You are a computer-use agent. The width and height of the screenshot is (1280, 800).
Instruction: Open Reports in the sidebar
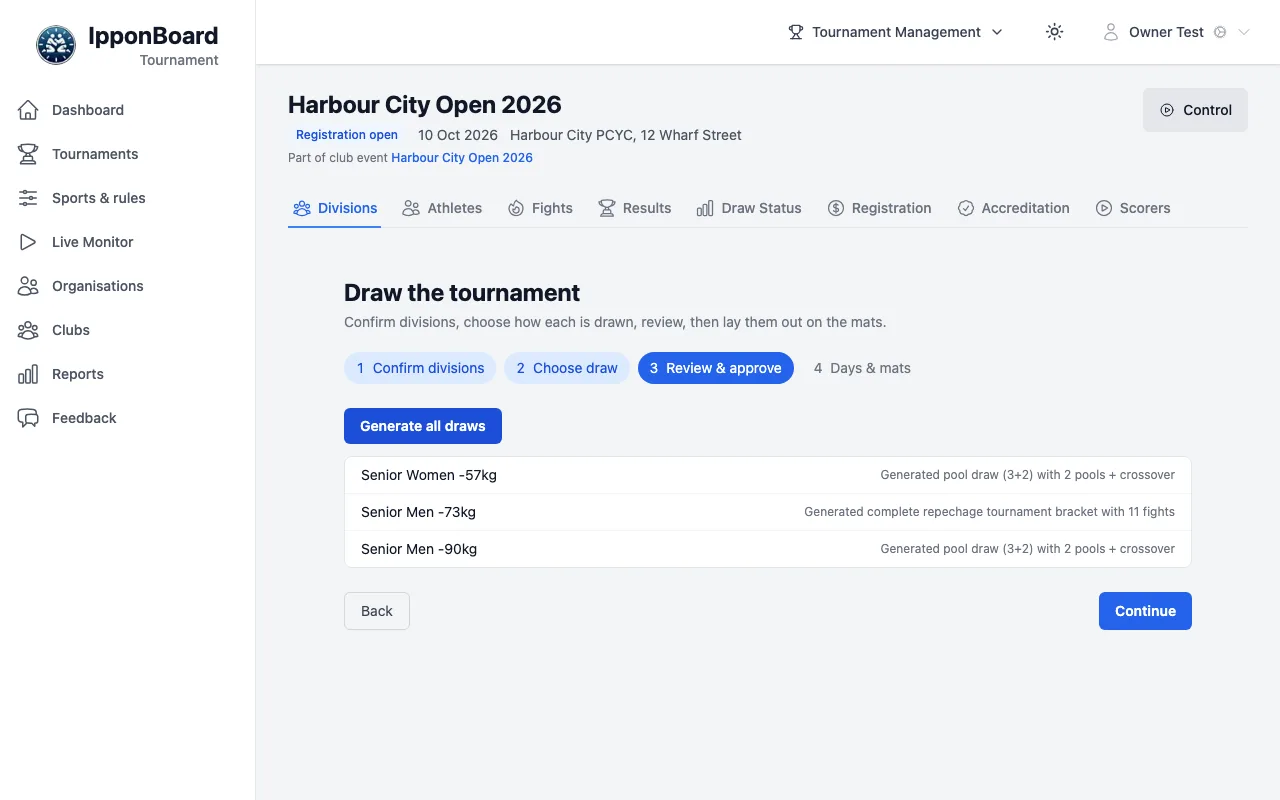(128, 374)
